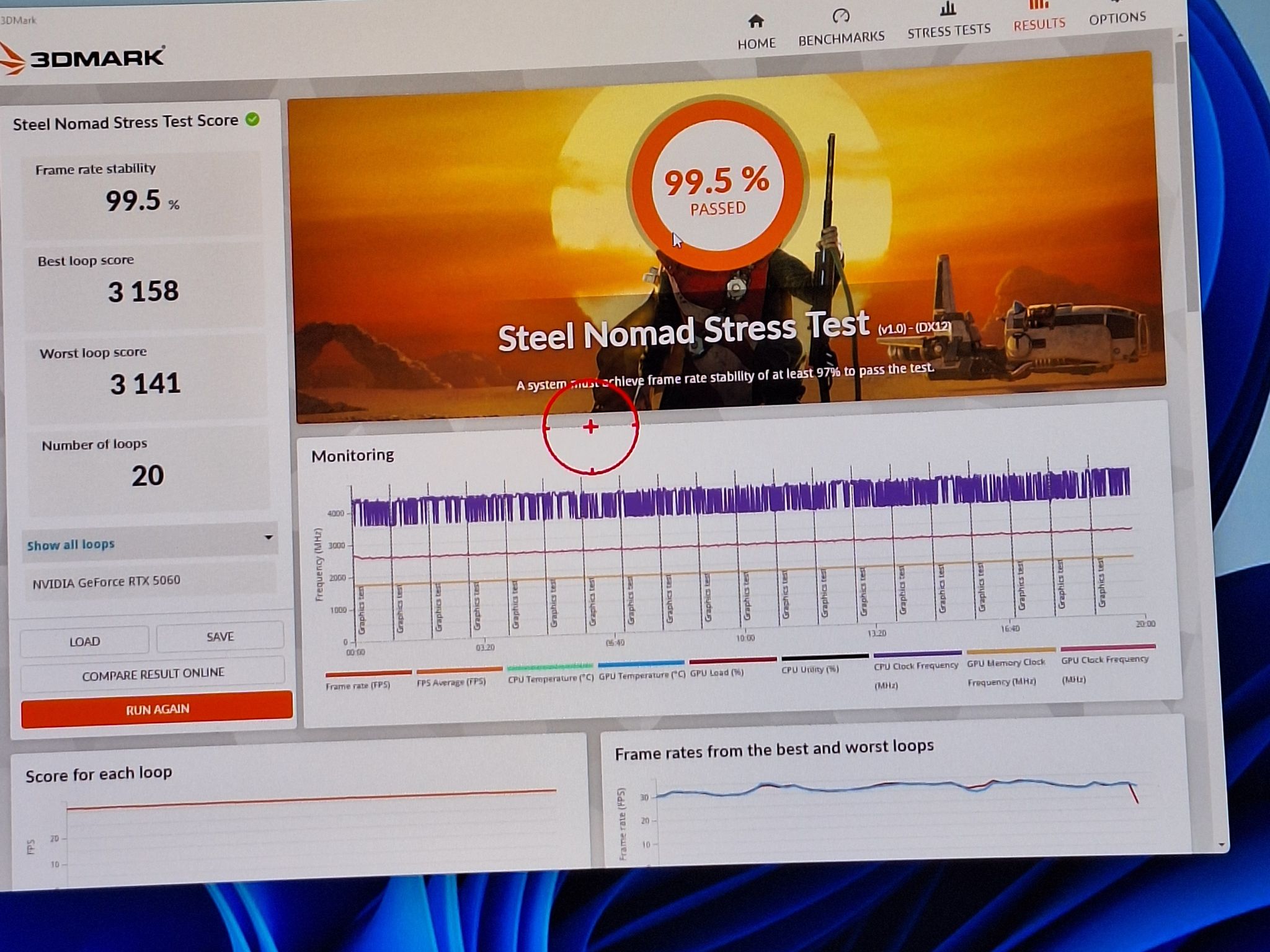
Task: Click the Score for each loop heading
Action: point(99,774)
